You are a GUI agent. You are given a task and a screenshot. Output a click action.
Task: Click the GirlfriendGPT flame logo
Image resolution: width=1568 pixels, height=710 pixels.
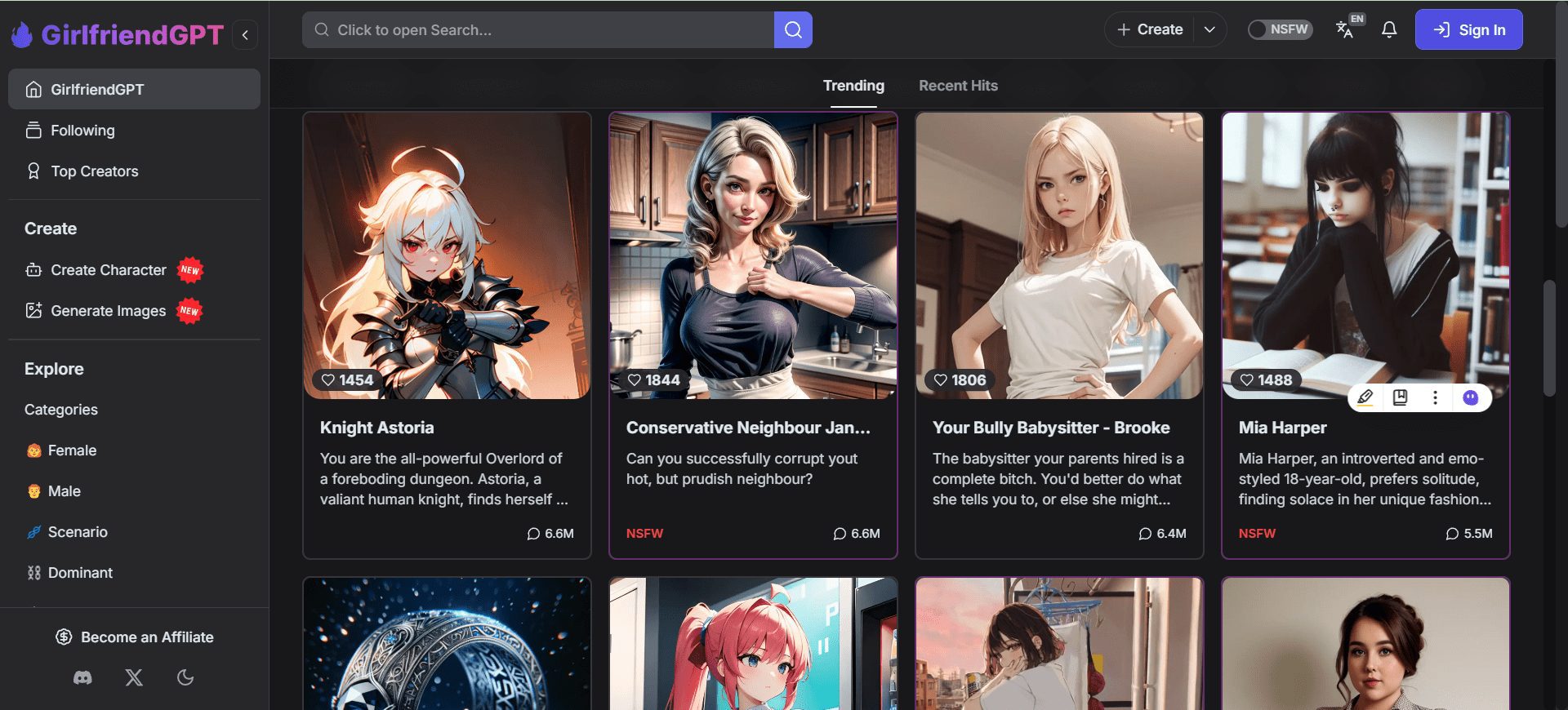pos(22,34)
